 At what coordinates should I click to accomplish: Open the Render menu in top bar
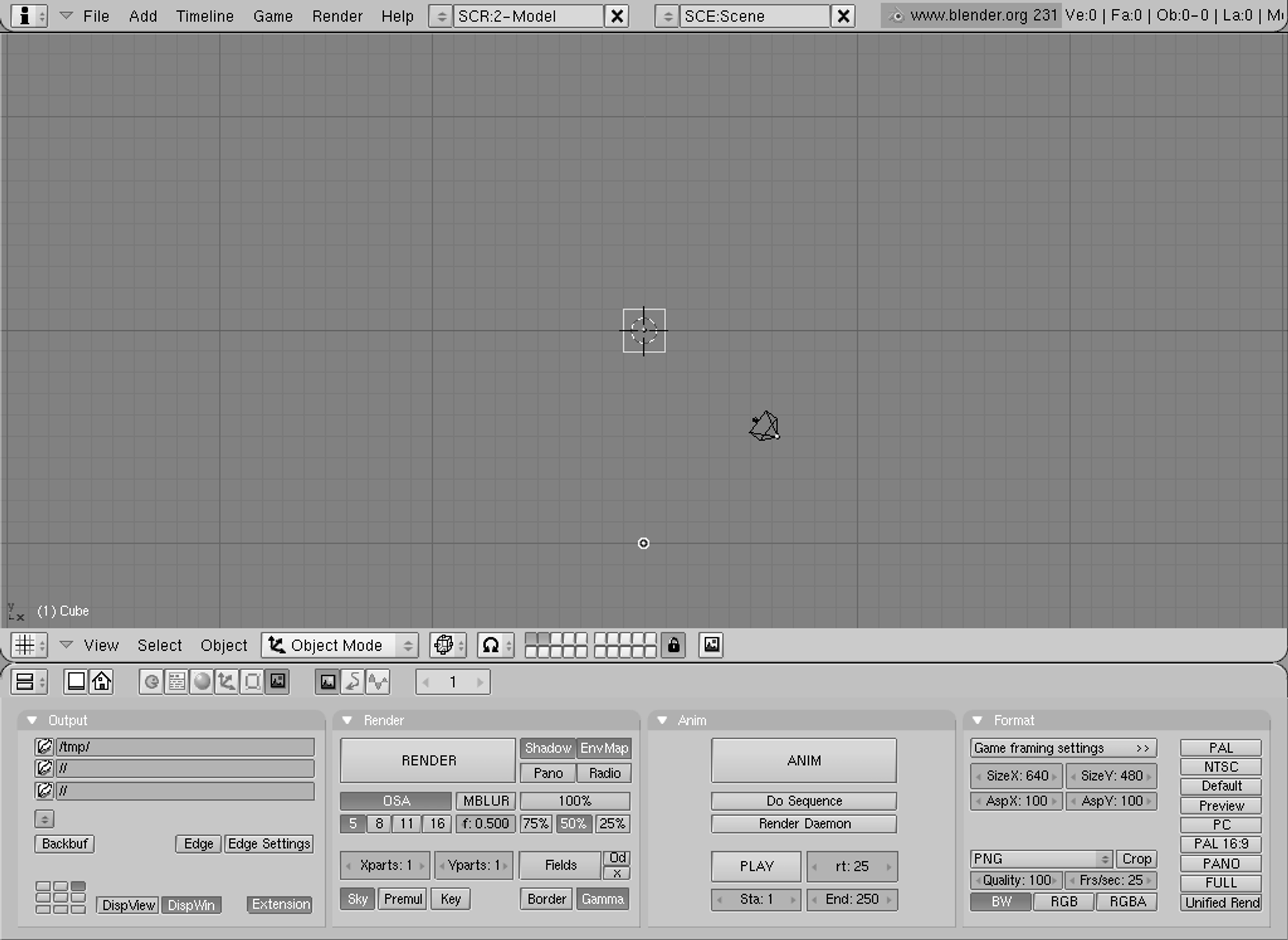pos(337,16)
